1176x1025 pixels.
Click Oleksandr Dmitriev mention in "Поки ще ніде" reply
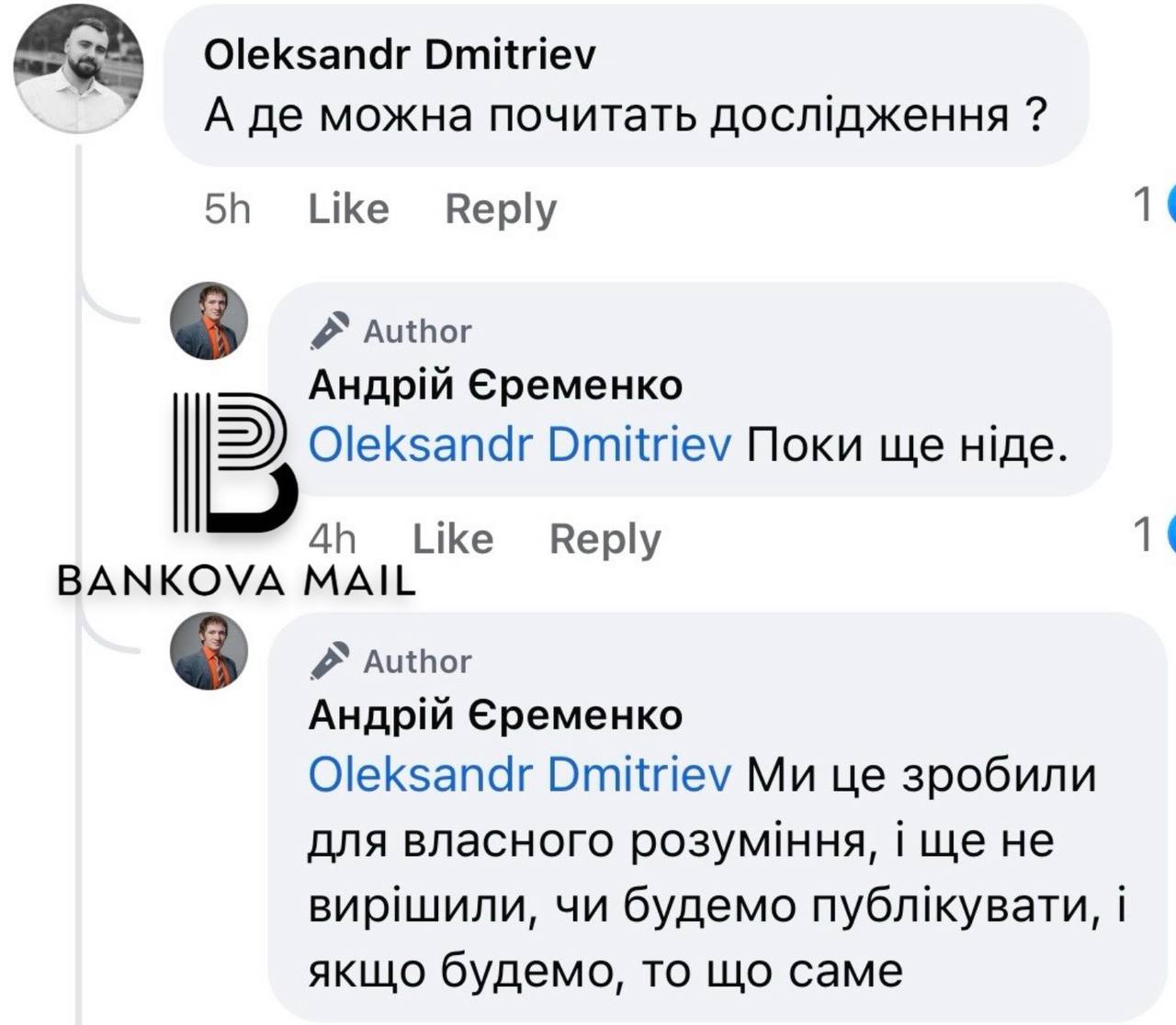520,445
